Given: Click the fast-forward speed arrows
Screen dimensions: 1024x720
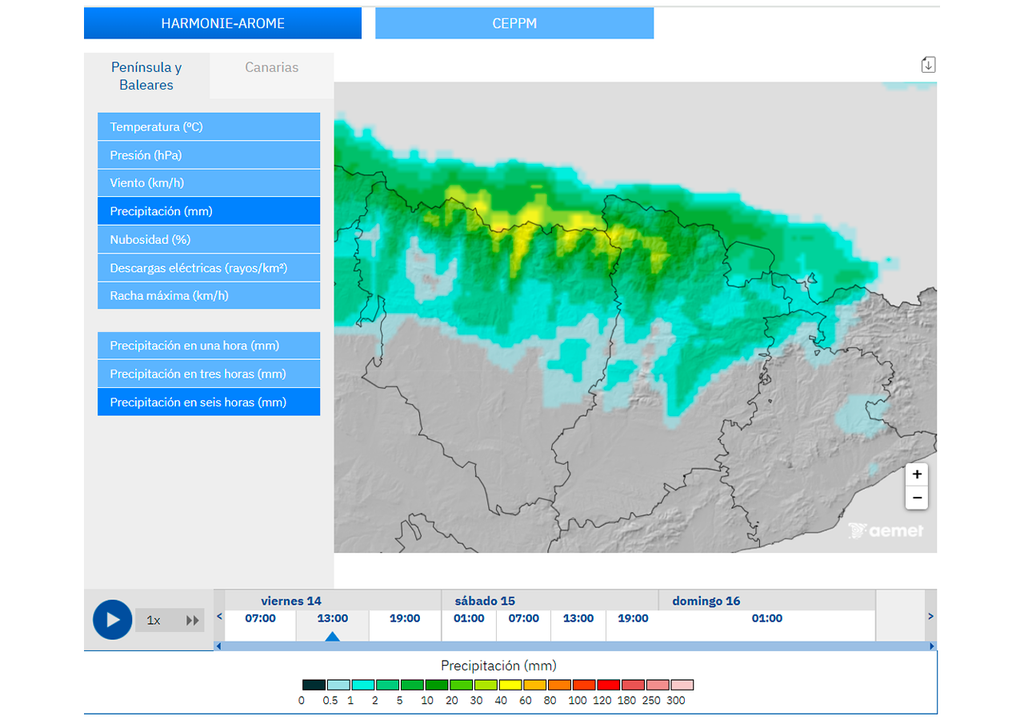Looking at the screenshot, I should point(192,620).
